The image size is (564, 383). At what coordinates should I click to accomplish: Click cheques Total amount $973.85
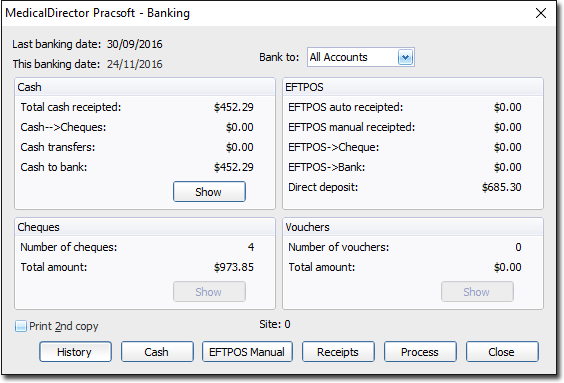coord(233,267)
